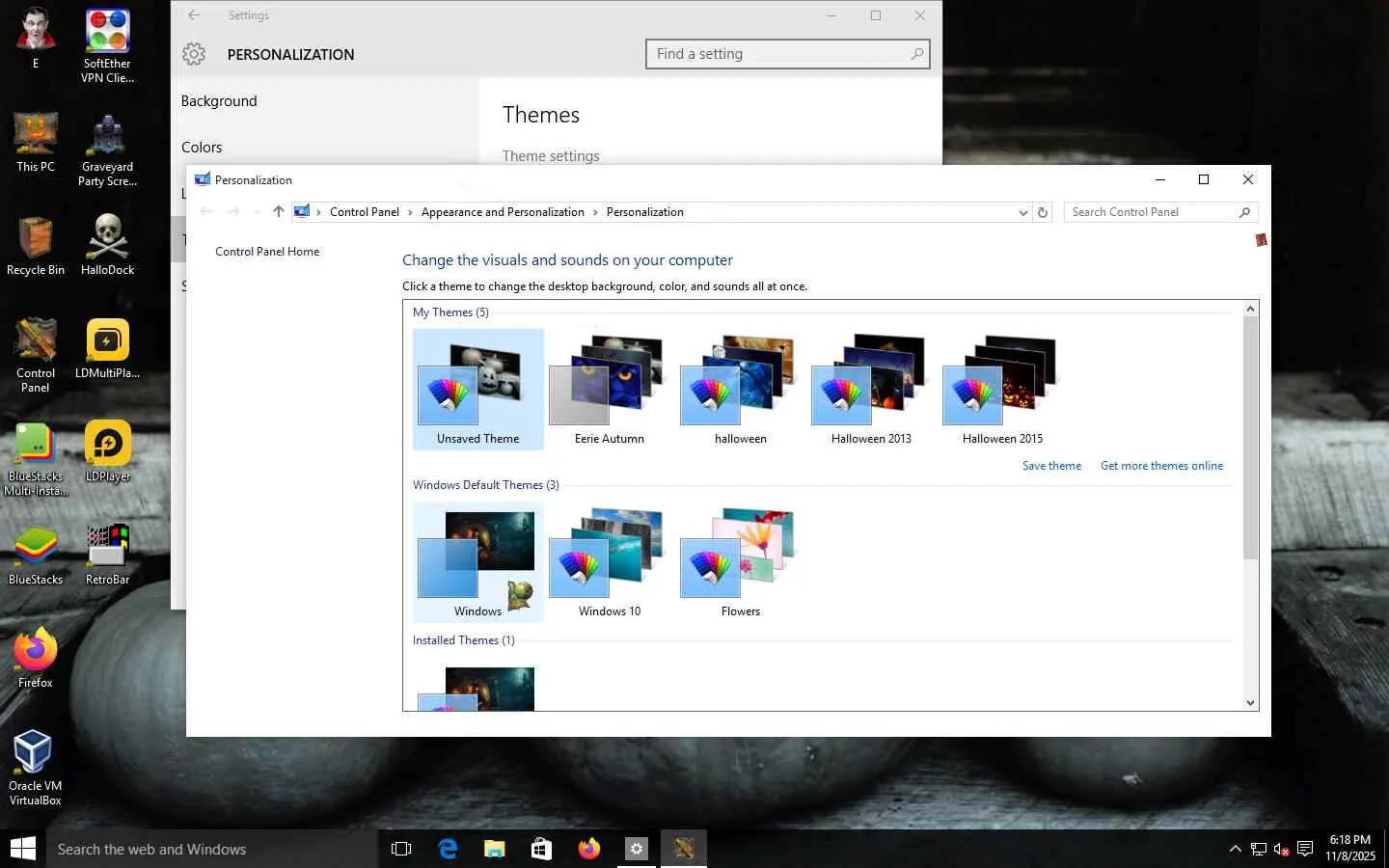Select the Recycle Bin desktop icon
The height and width of the screenshot is (868, 1389).
[36, 246]
